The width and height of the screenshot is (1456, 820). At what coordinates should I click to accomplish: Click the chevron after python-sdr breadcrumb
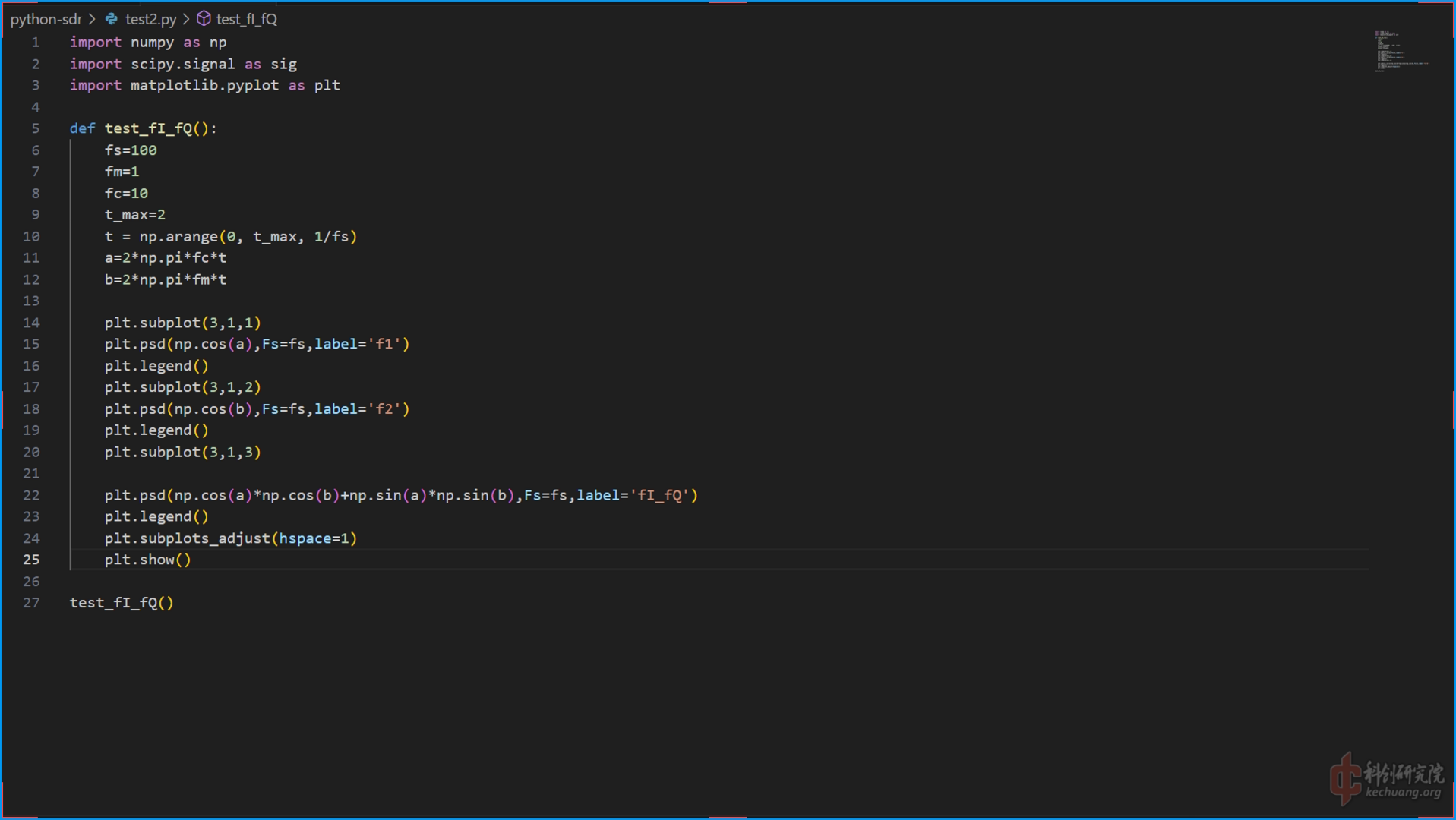[92, 19]
